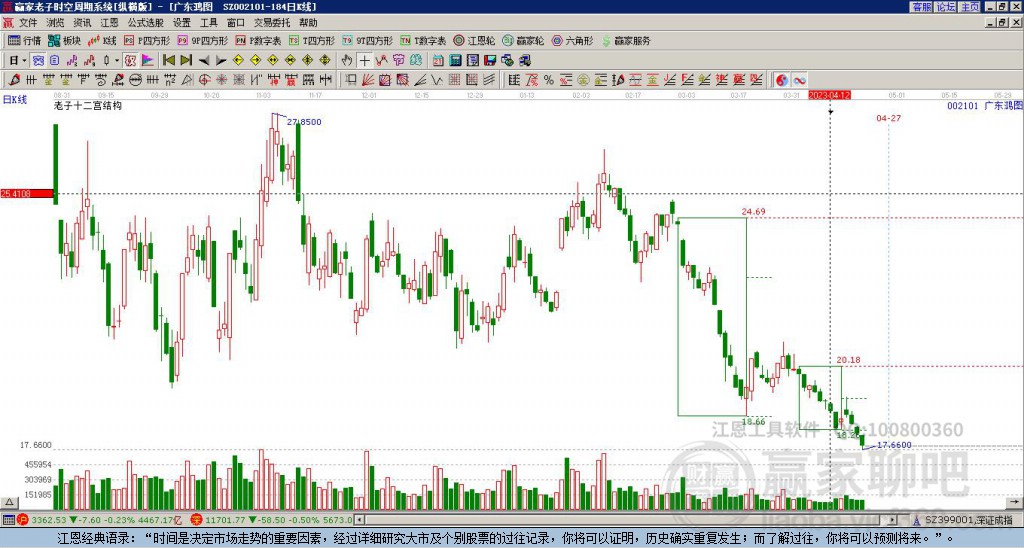Click the 客服 customer service button
The image size is (1024, 548).
(921, 7)
